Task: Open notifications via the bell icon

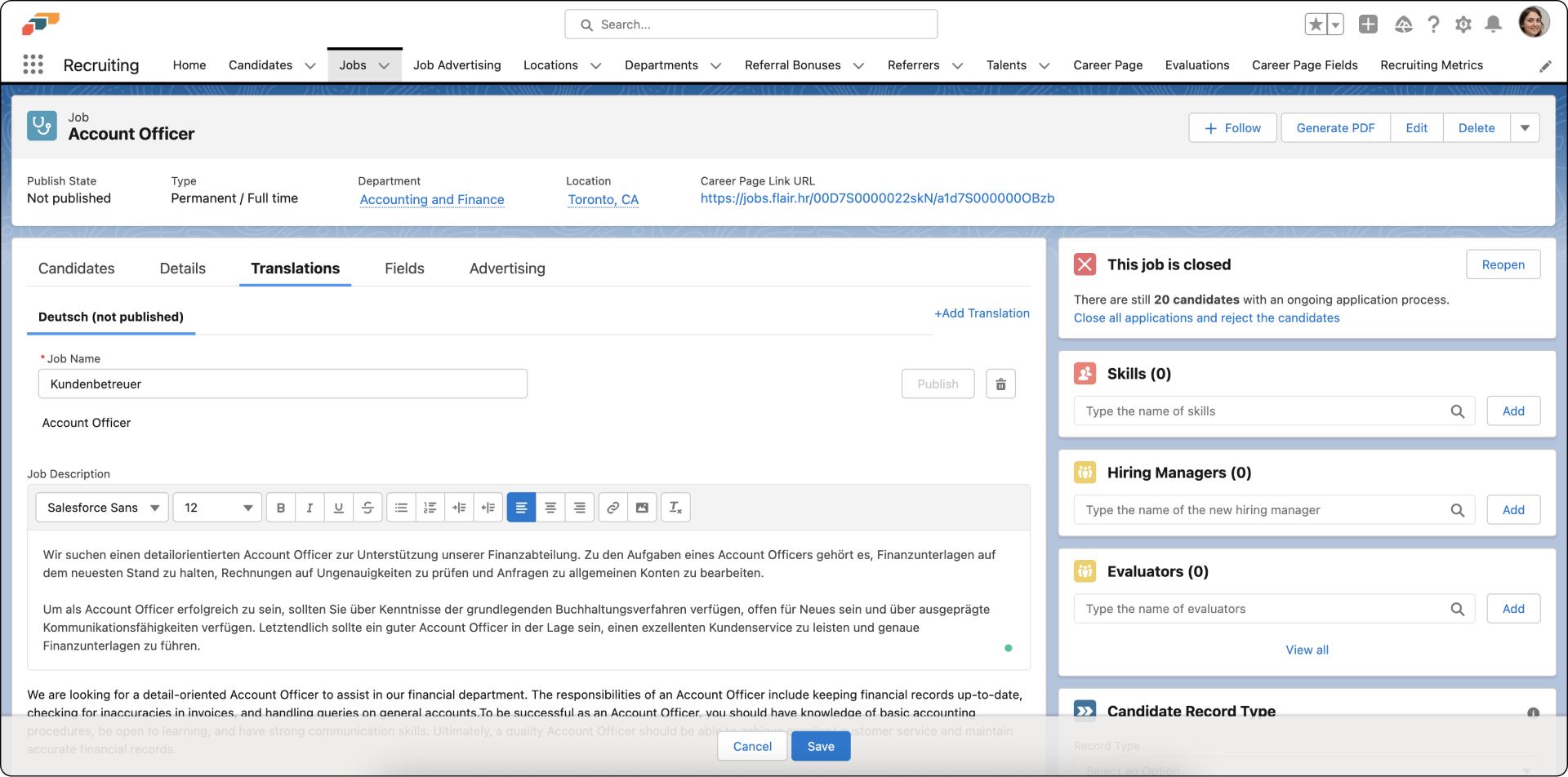Action: (1493, 24)
